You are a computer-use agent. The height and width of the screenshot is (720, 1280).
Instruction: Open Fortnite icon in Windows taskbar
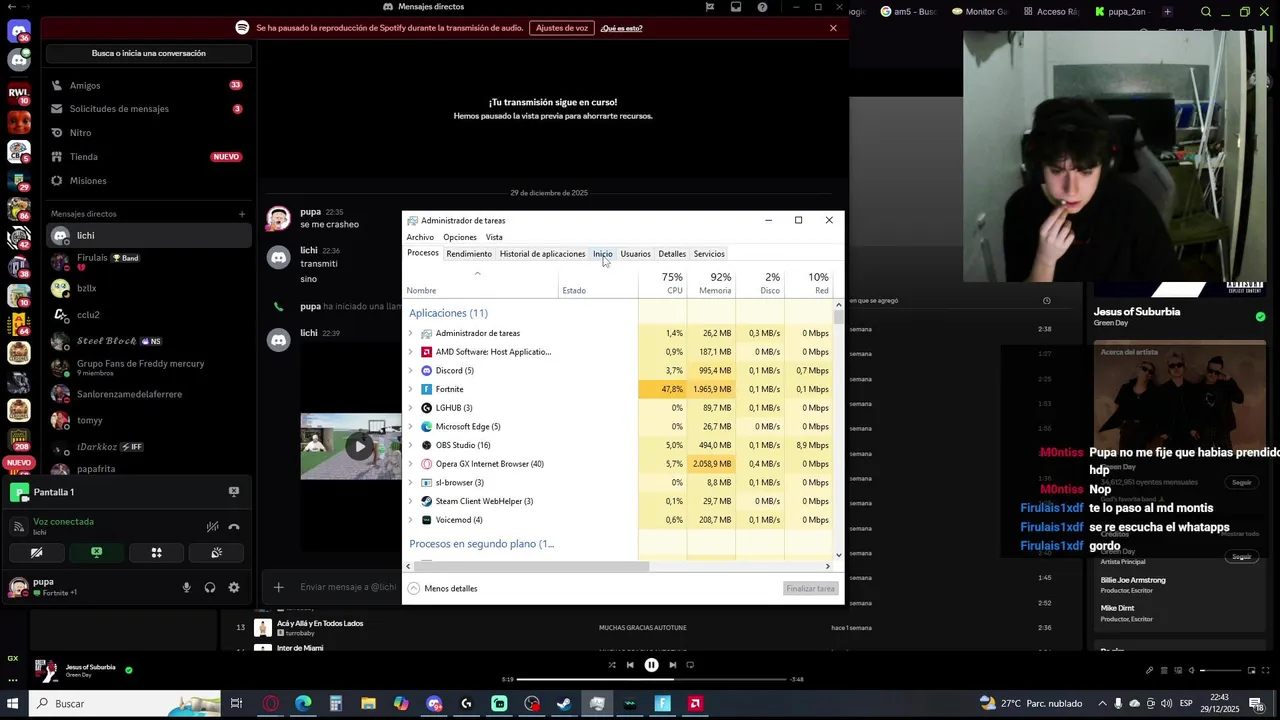[662, 704]
